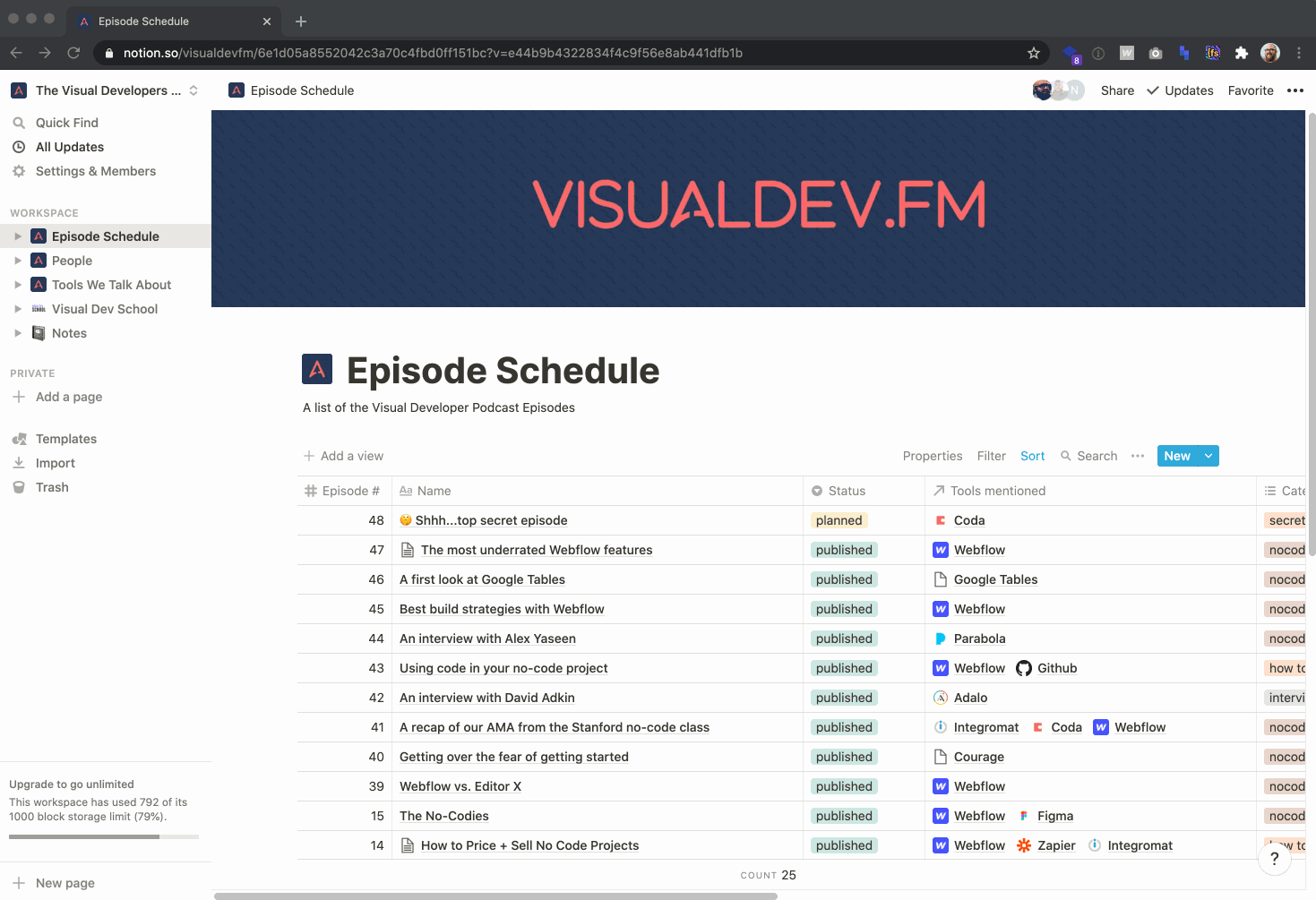Screen dimensions: 1316x900
Task: Click the planned status tag
Action: pos(839,520)
